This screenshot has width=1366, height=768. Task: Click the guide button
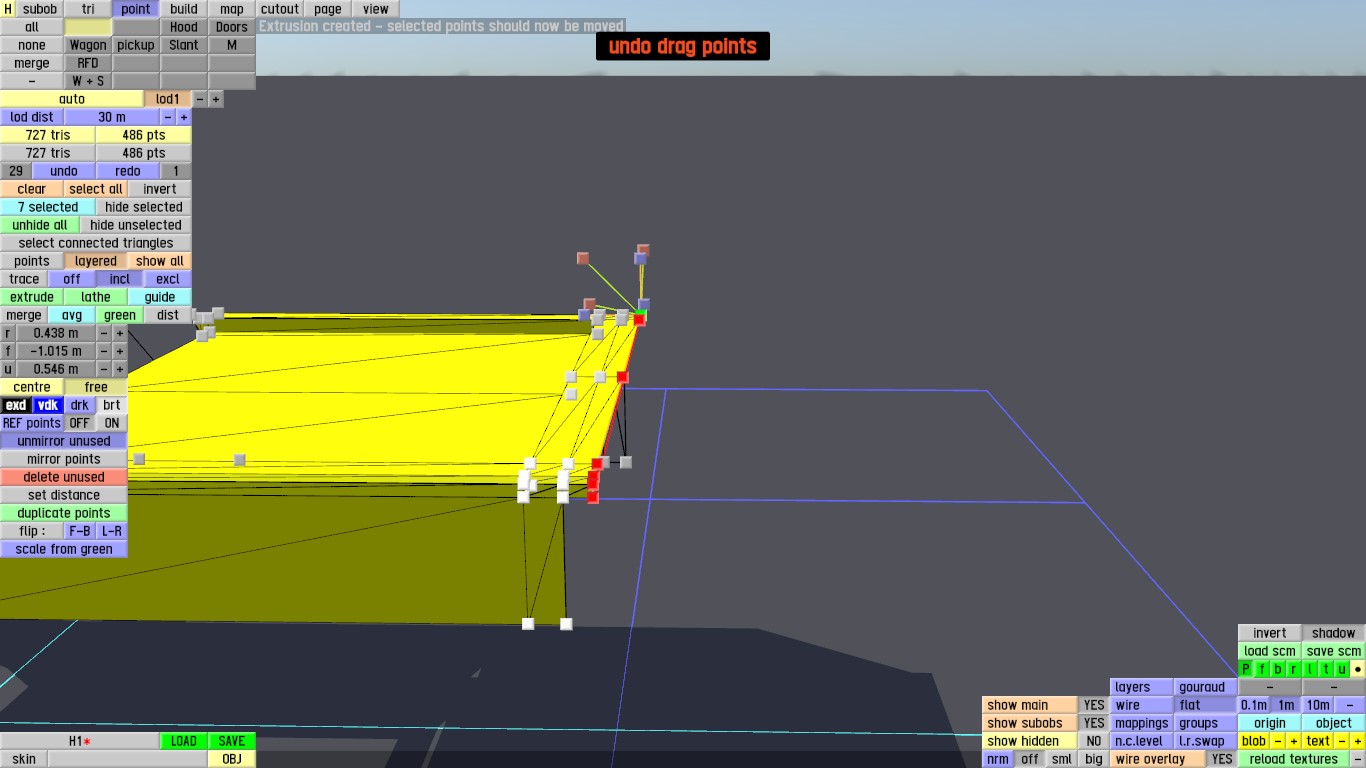tap(160, 297)
